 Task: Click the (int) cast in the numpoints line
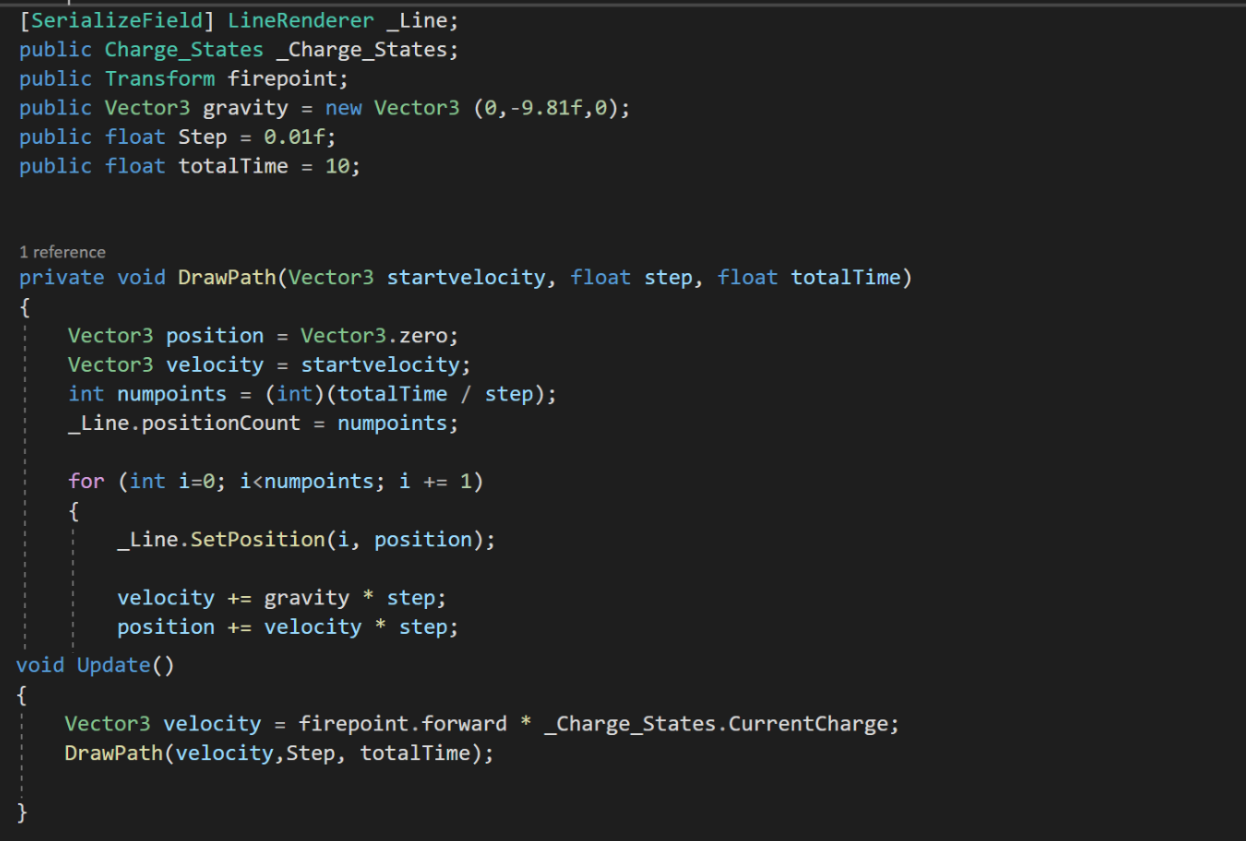point(295,394)
